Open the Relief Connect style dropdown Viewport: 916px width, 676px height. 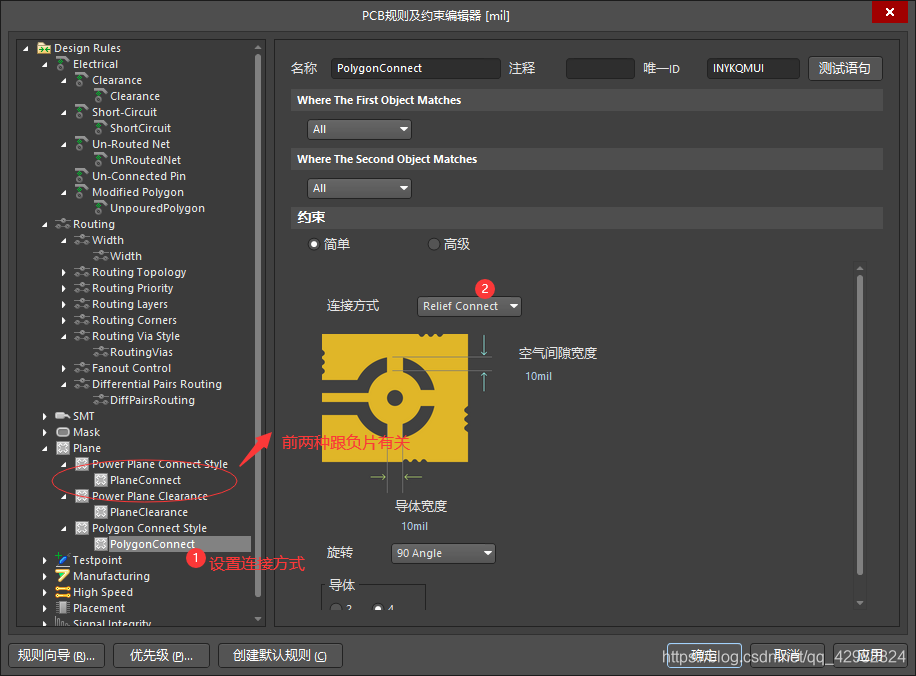point(469,306)
